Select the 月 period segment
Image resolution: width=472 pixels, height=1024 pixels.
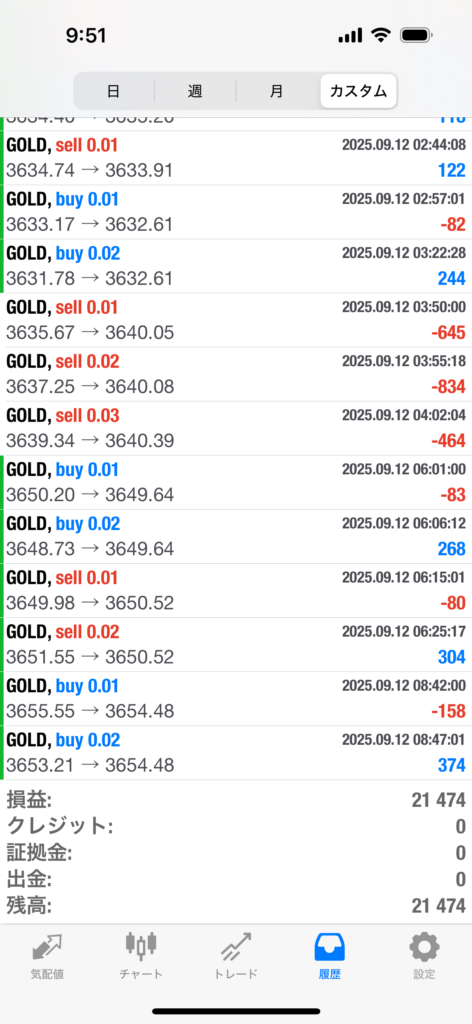pos(276,91)
